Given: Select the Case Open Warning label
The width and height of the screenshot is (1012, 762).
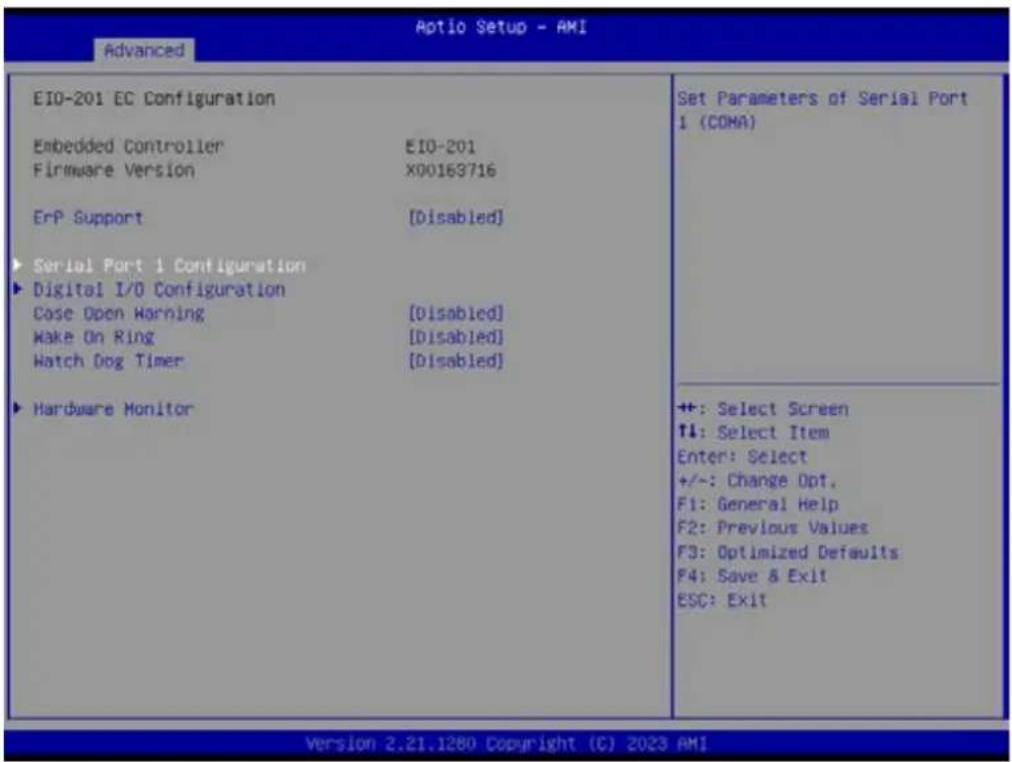Looking at the screenshot, I should click(119, 314).
